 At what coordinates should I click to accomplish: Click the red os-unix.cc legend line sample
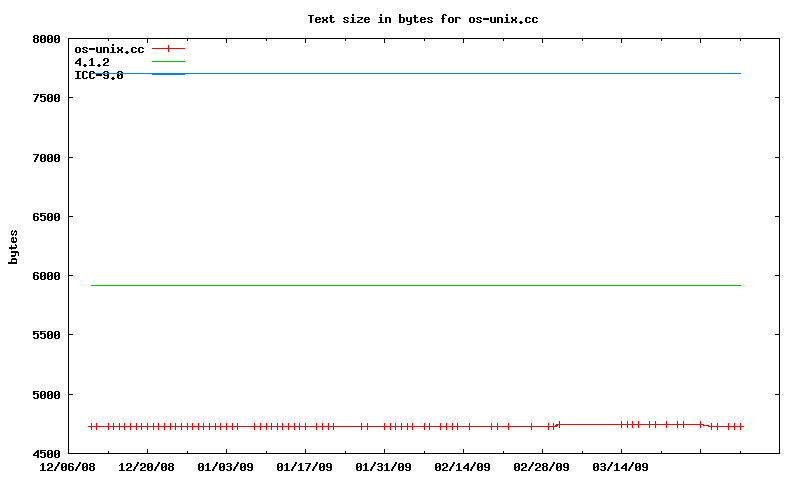(x=168, y=48)
